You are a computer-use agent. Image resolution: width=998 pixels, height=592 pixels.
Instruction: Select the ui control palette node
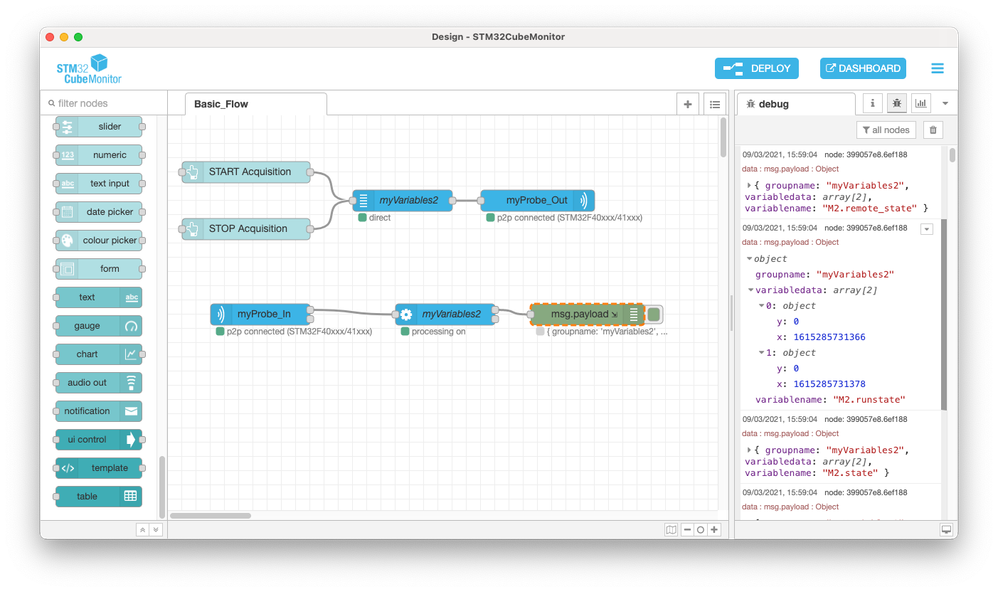[x=99, y=439]
